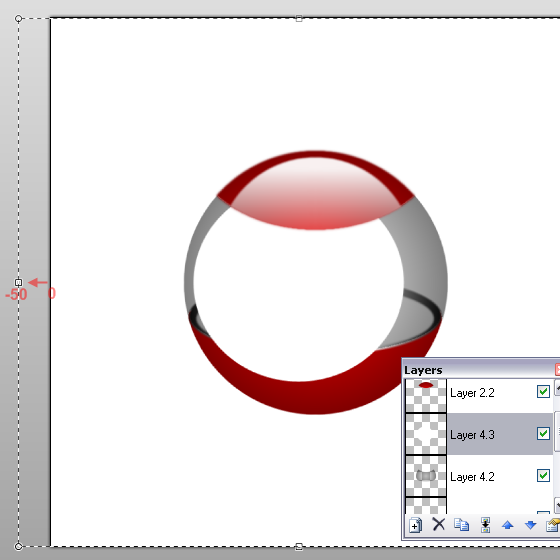Click the Move Layer Up arrow
This screenshot has height=560, width=560.
[x=508, y=525]
